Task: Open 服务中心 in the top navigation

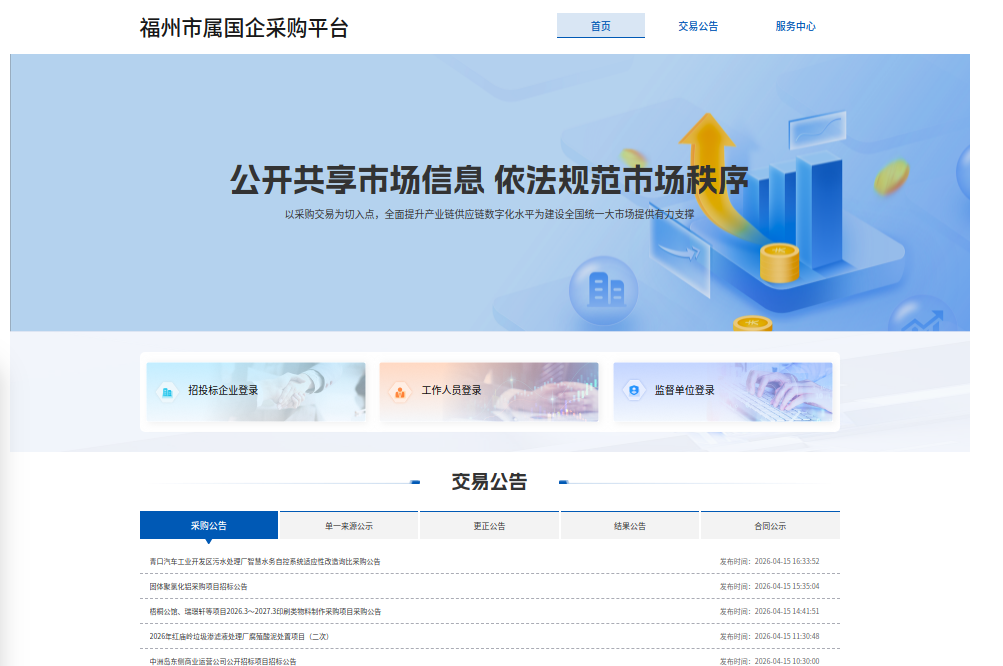Action: tap(795, 26)
